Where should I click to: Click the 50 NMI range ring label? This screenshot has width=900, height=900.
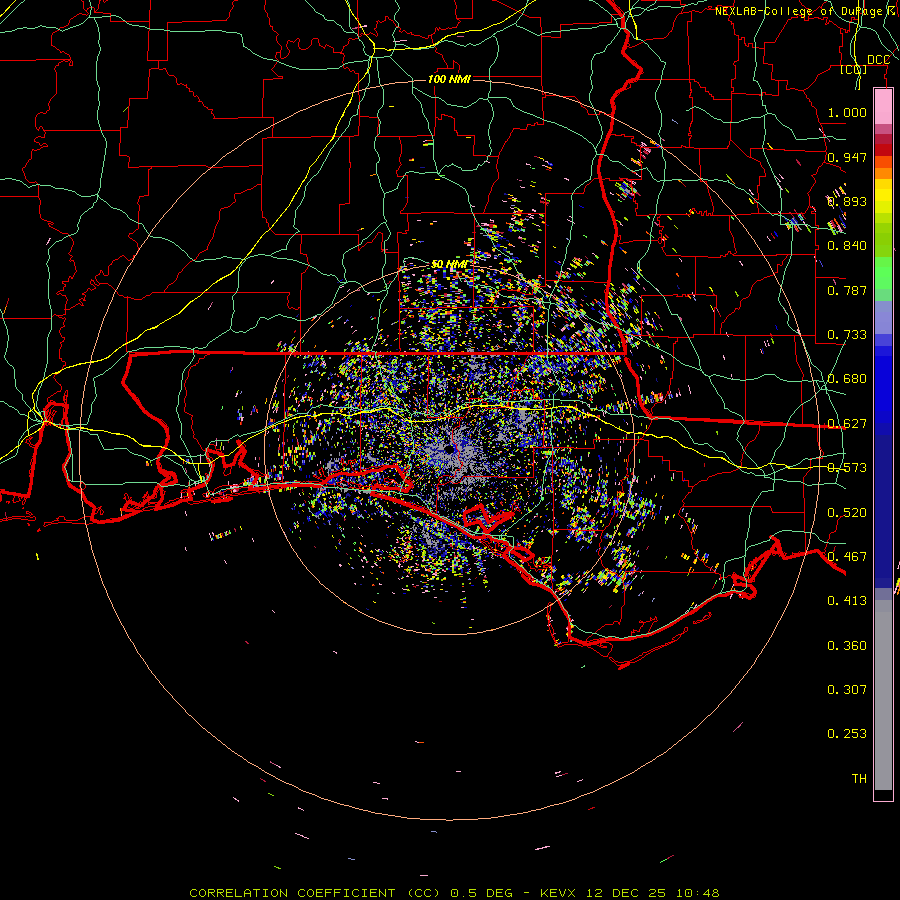pos(449,264)
